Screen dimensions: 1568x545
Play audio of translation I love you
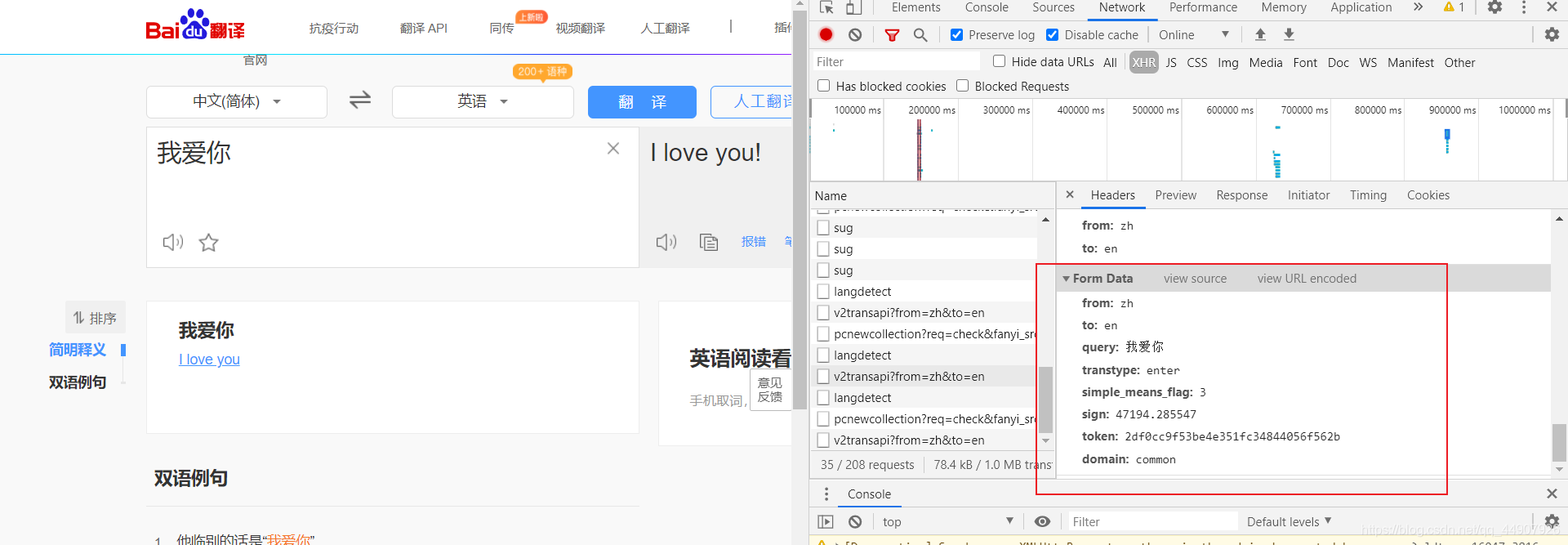666,242
